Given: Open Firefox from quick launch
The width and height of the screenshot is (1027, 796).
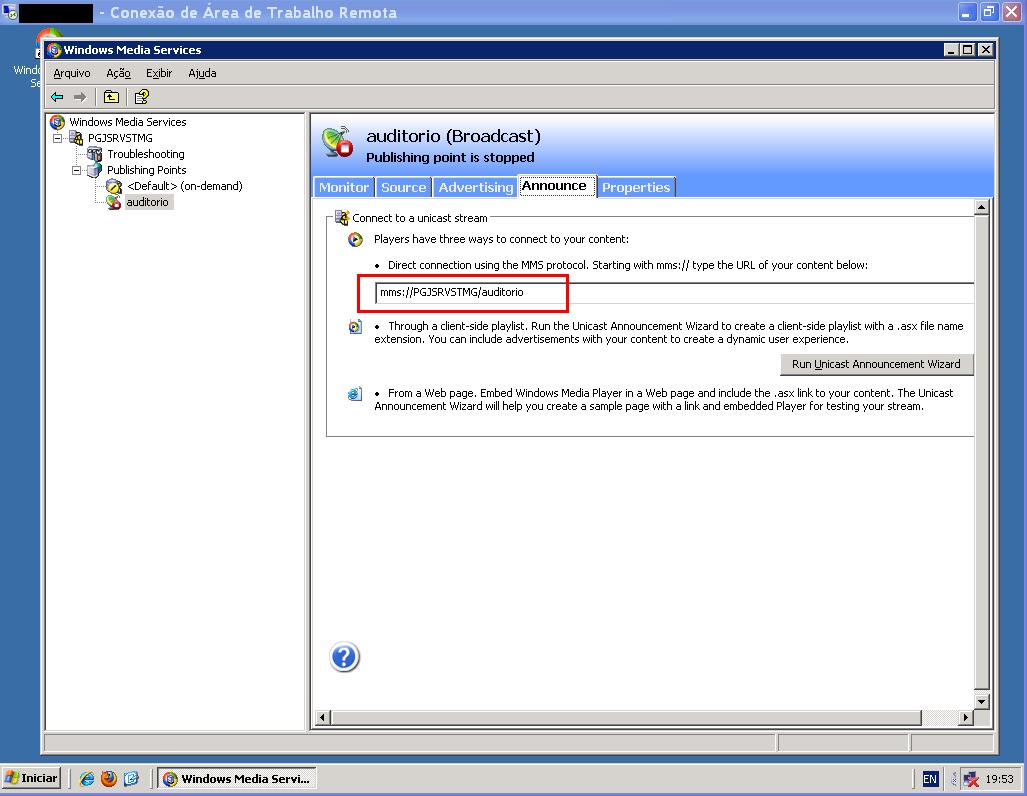Looking at the screenshot, I should (x=109, y=778).
